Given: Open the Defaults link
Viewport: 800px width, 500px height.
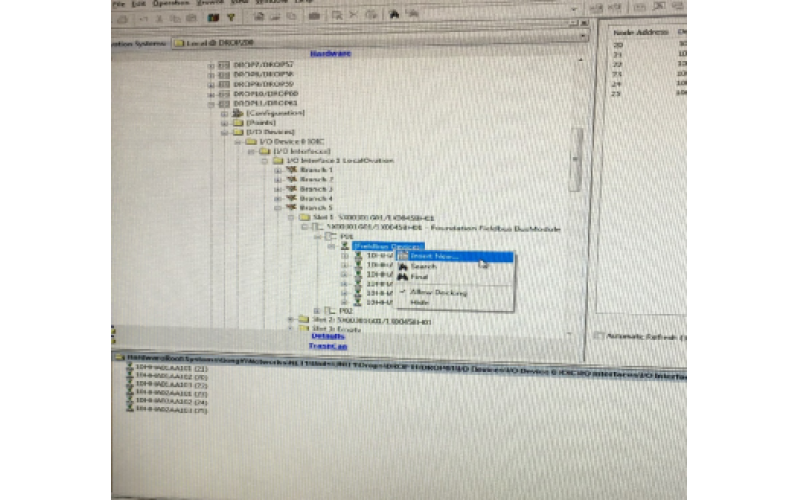Looking at the screenshot, I should [327, 336].
